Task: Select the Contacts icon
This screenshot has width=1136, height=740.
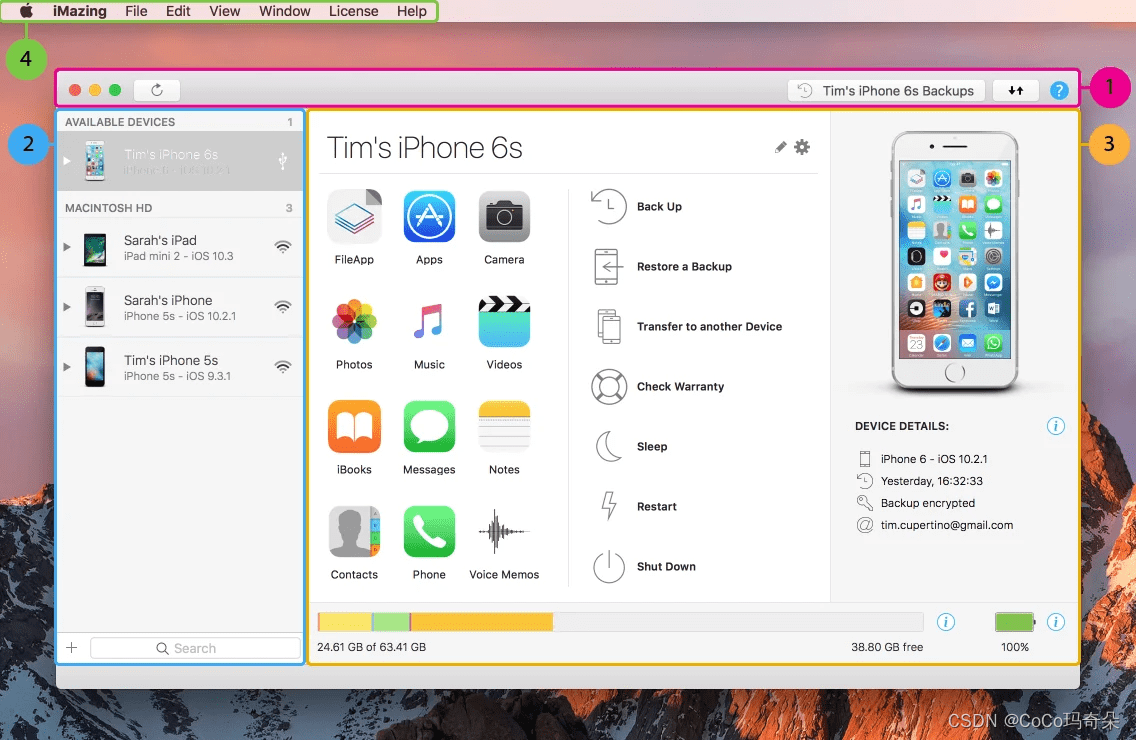Action: click(354, 532)
